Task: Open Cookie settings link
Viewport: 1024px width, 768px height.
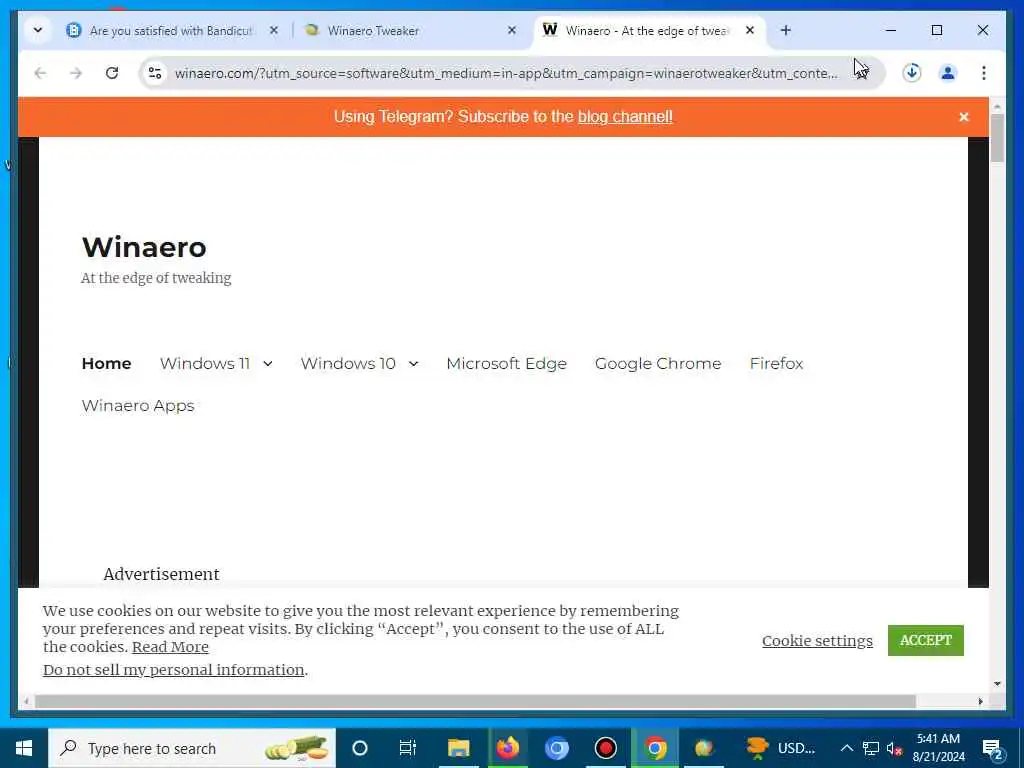Action: [x=817, y=641]
